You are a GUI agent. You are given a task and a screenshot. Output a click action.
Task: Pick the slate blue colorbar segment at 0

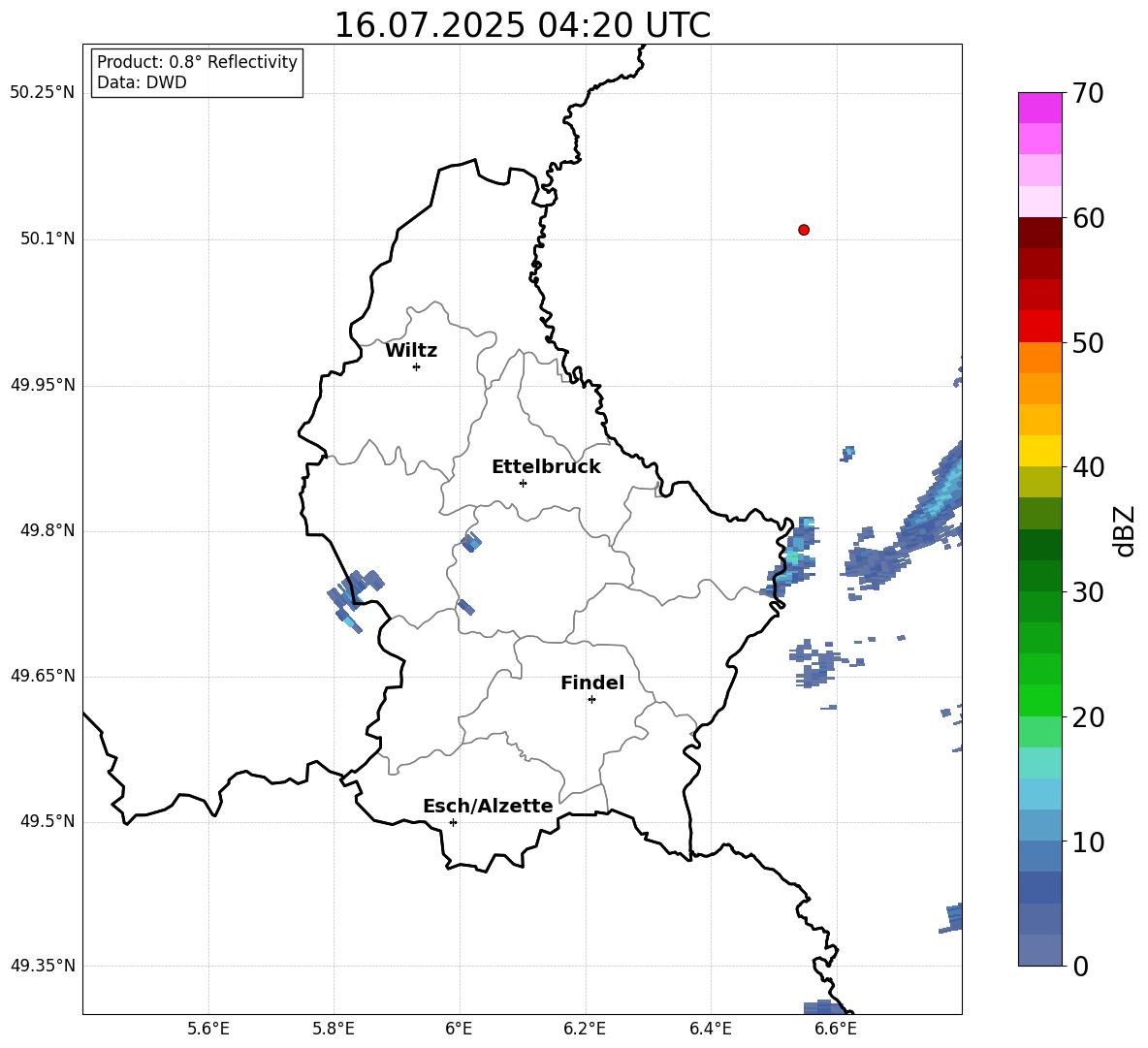[1039, 951]
